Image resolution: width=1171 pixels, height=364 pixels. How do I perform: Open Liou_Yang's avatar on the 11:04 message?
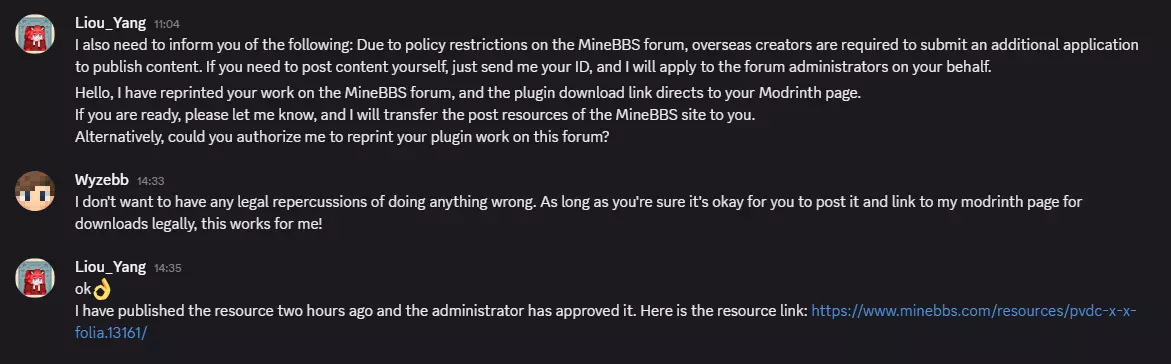click(x=35, y=34)
